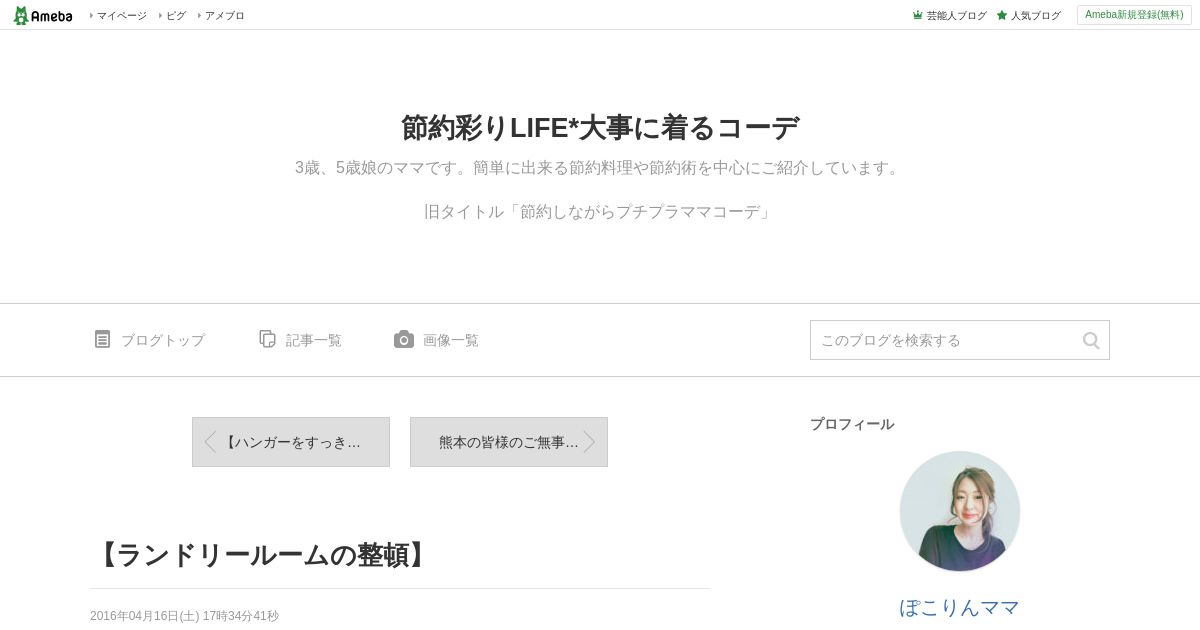Click the search magnifier icon
The width and height of the screenshot is (1200, 630).
pos(1091,340)
